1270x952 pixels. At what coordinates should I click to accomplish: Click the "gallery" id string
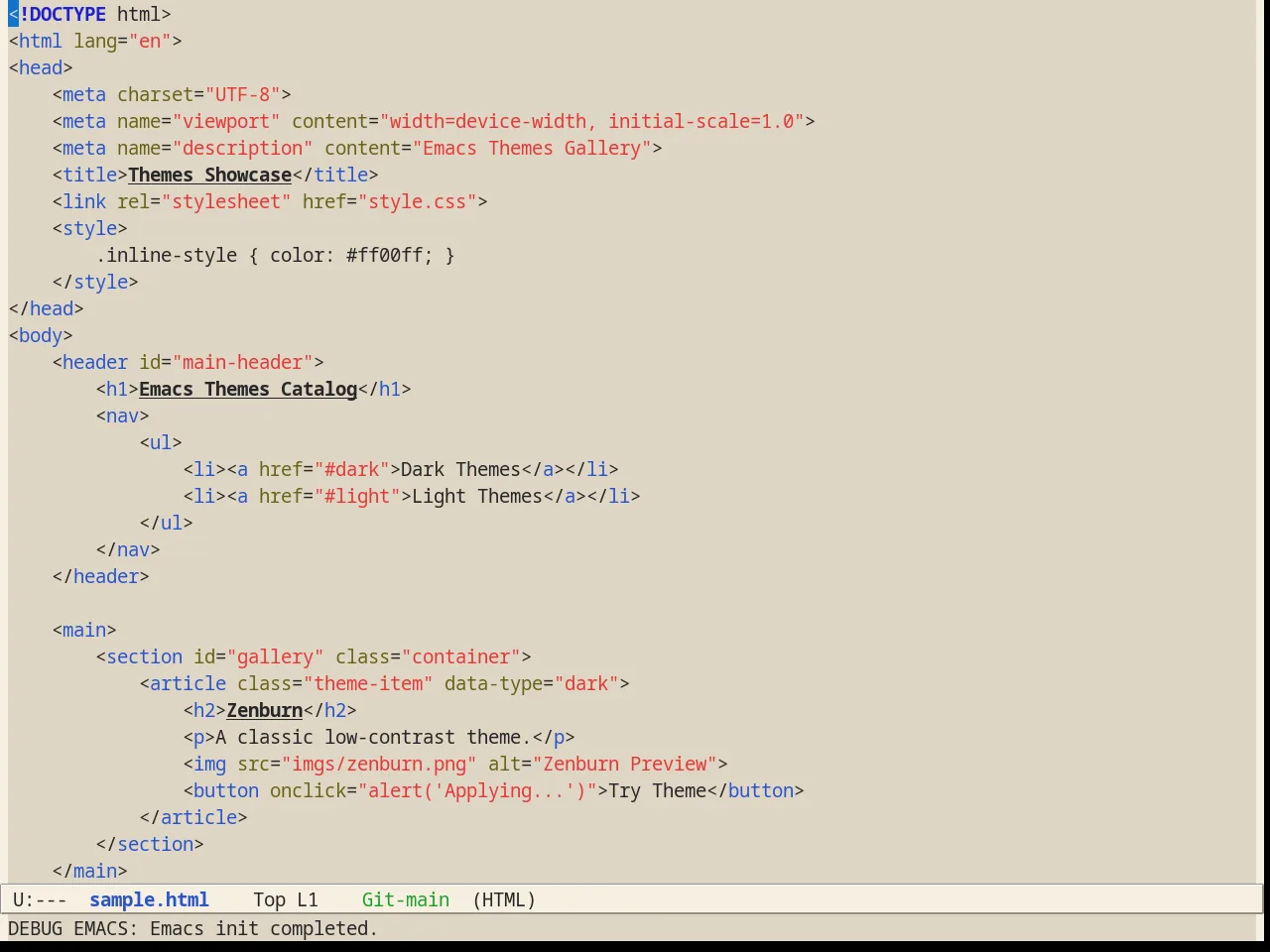click(x=275, y=656)
